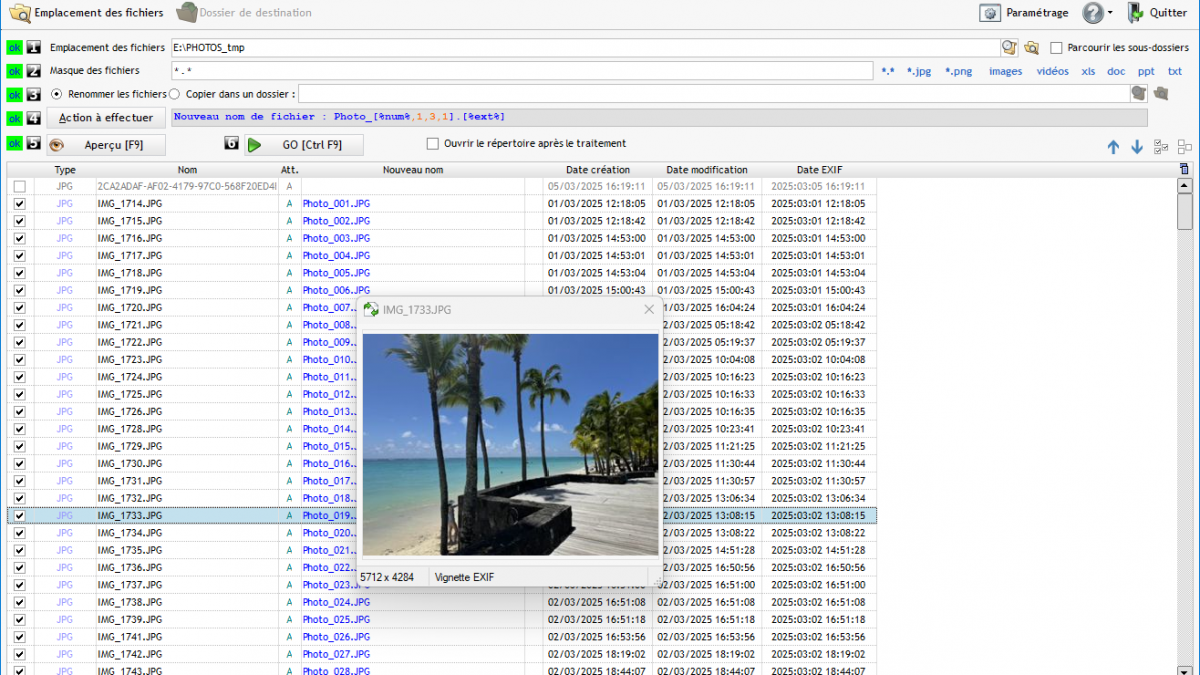
Task: Uncheck the IMG_1720.JPG row checkbox
Action: point(19,308)
